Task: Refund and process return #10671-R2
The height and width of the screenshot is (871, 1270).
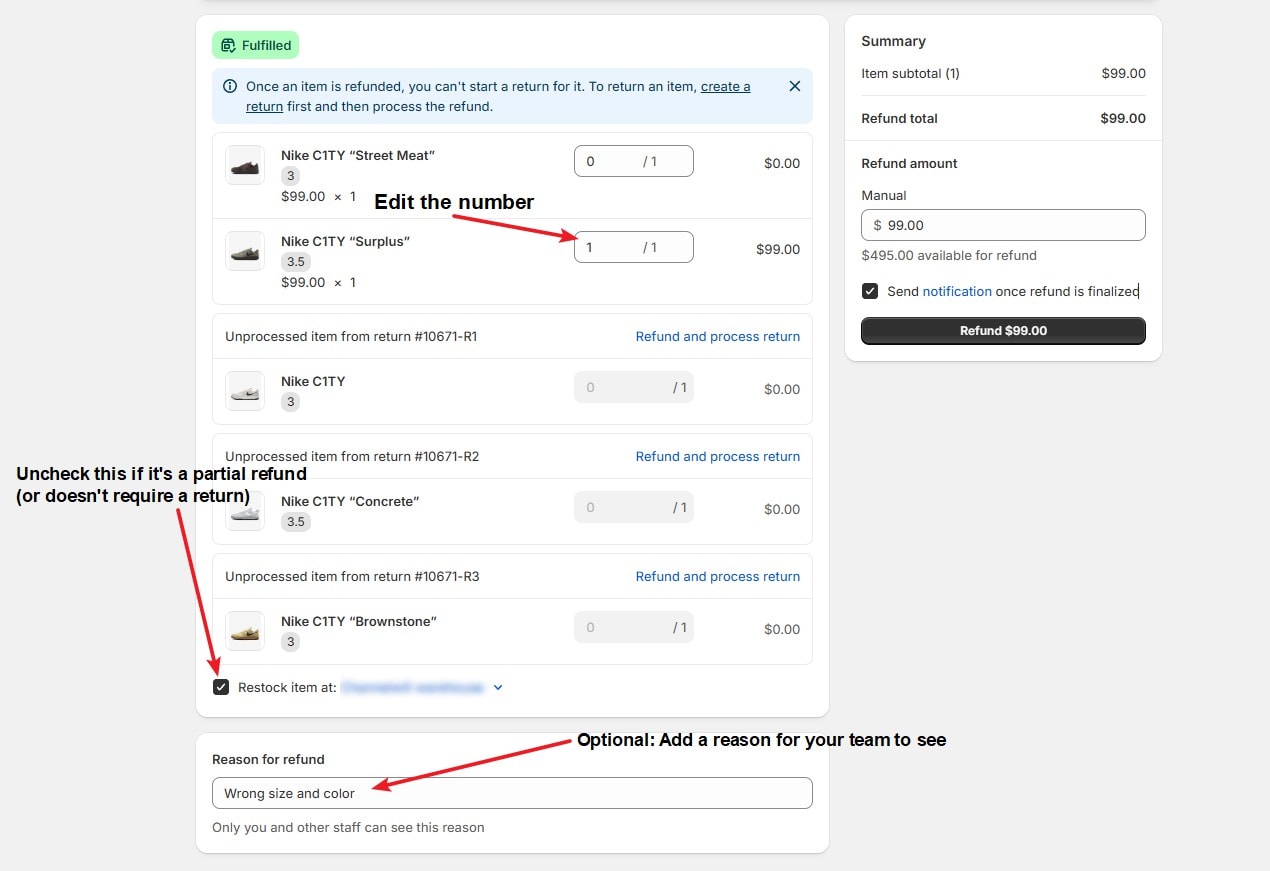Action: coord(717,456)
